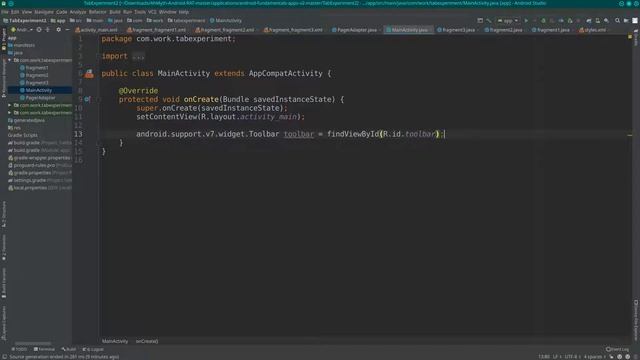Click the 4 spaces indent status entry
The width and height of the screenshot is (640, 360).
(x=594, y=357)
